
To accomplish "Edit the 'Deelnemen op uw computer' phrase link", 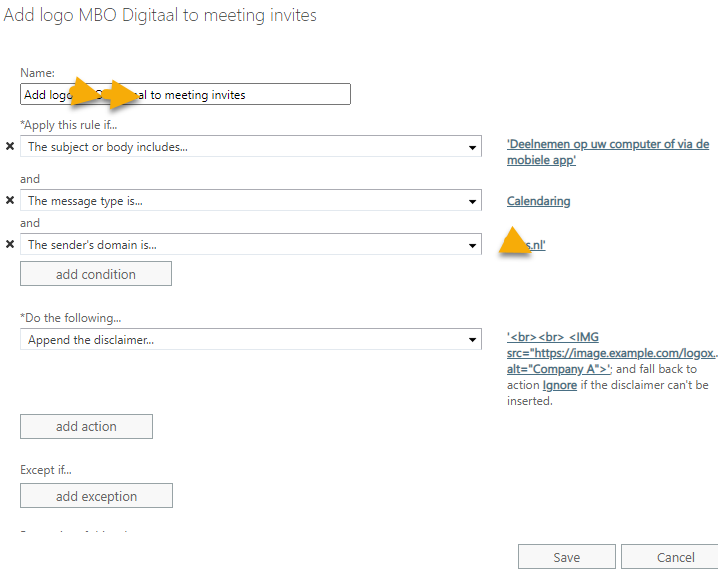I will click(608, 152).
